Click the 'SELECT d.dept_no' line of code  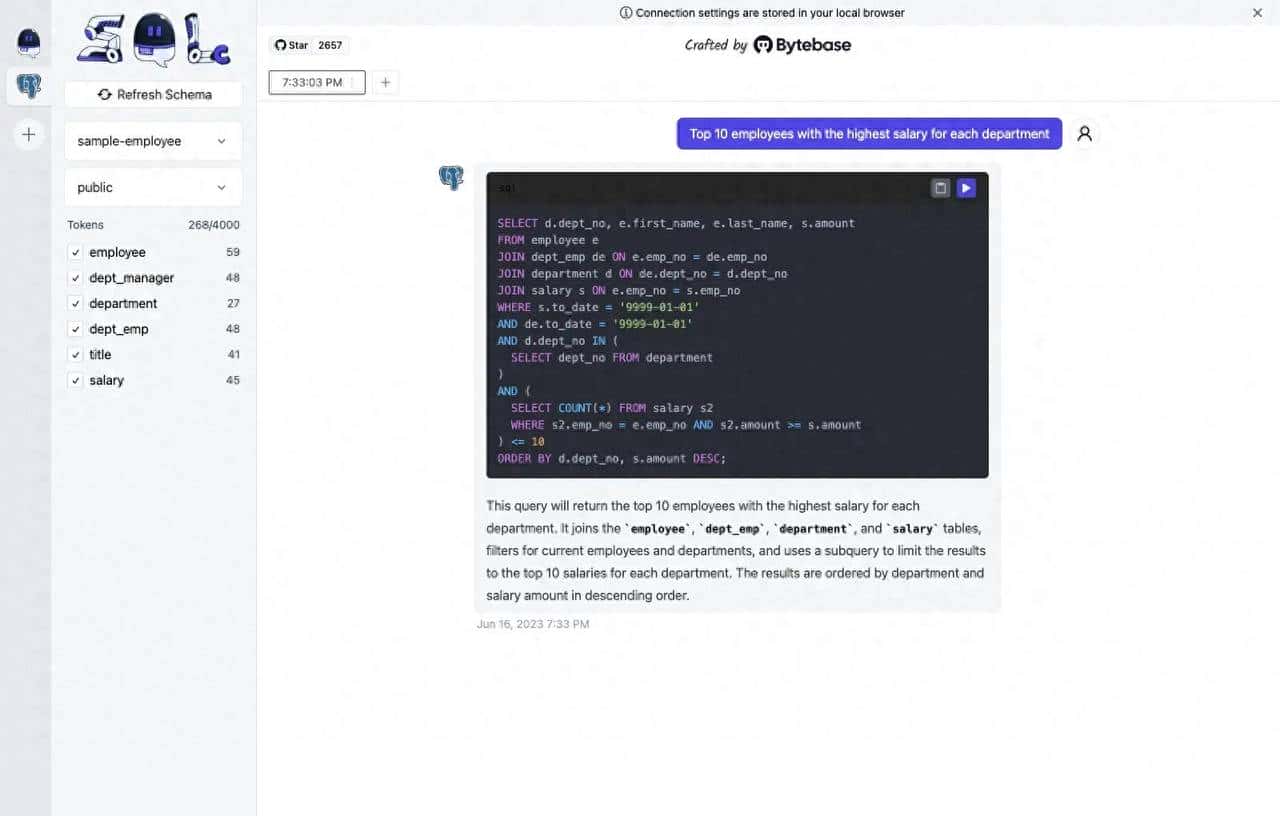click(676, 223)
